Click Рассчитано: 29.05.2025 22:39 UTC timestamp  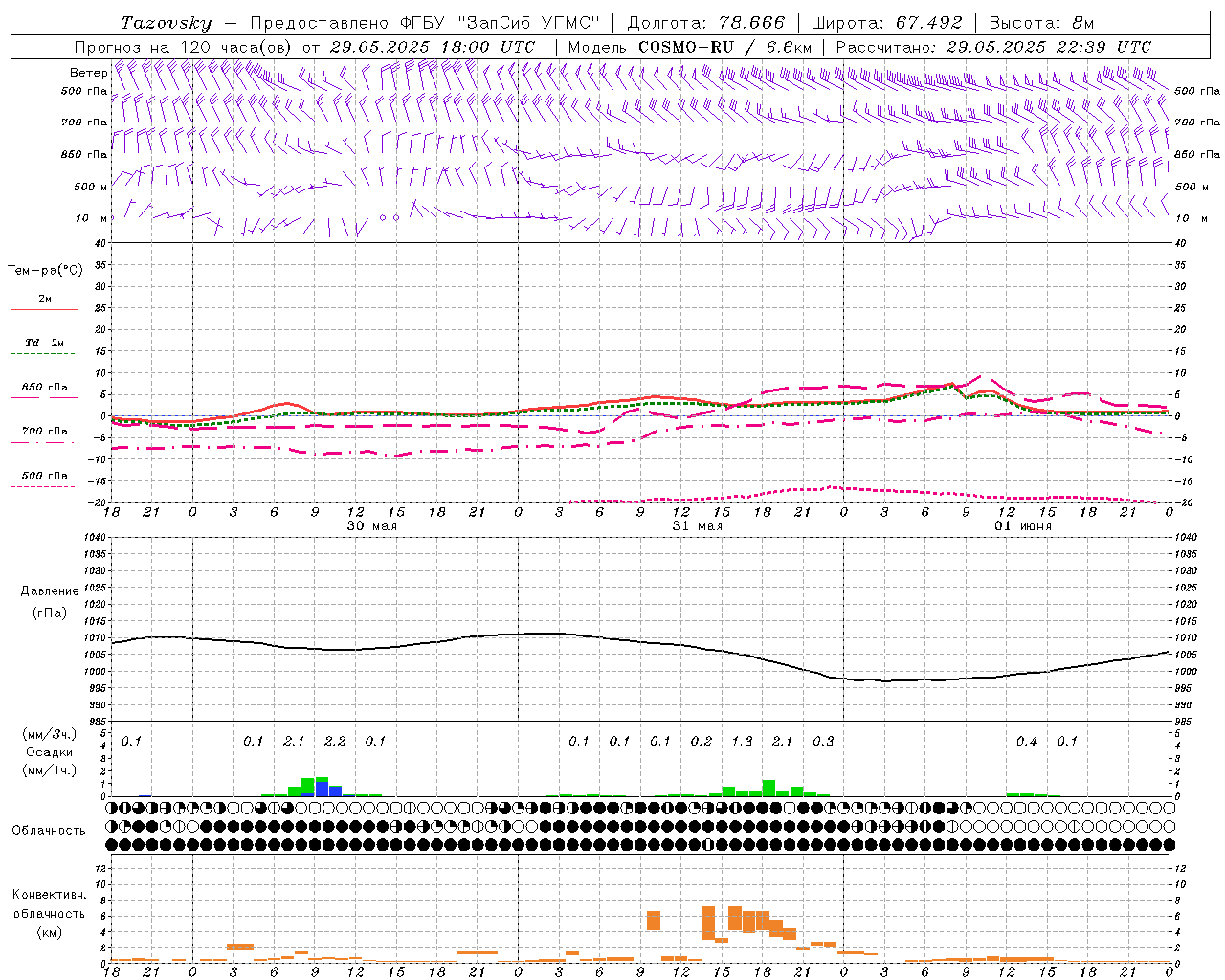pos(993,47)
